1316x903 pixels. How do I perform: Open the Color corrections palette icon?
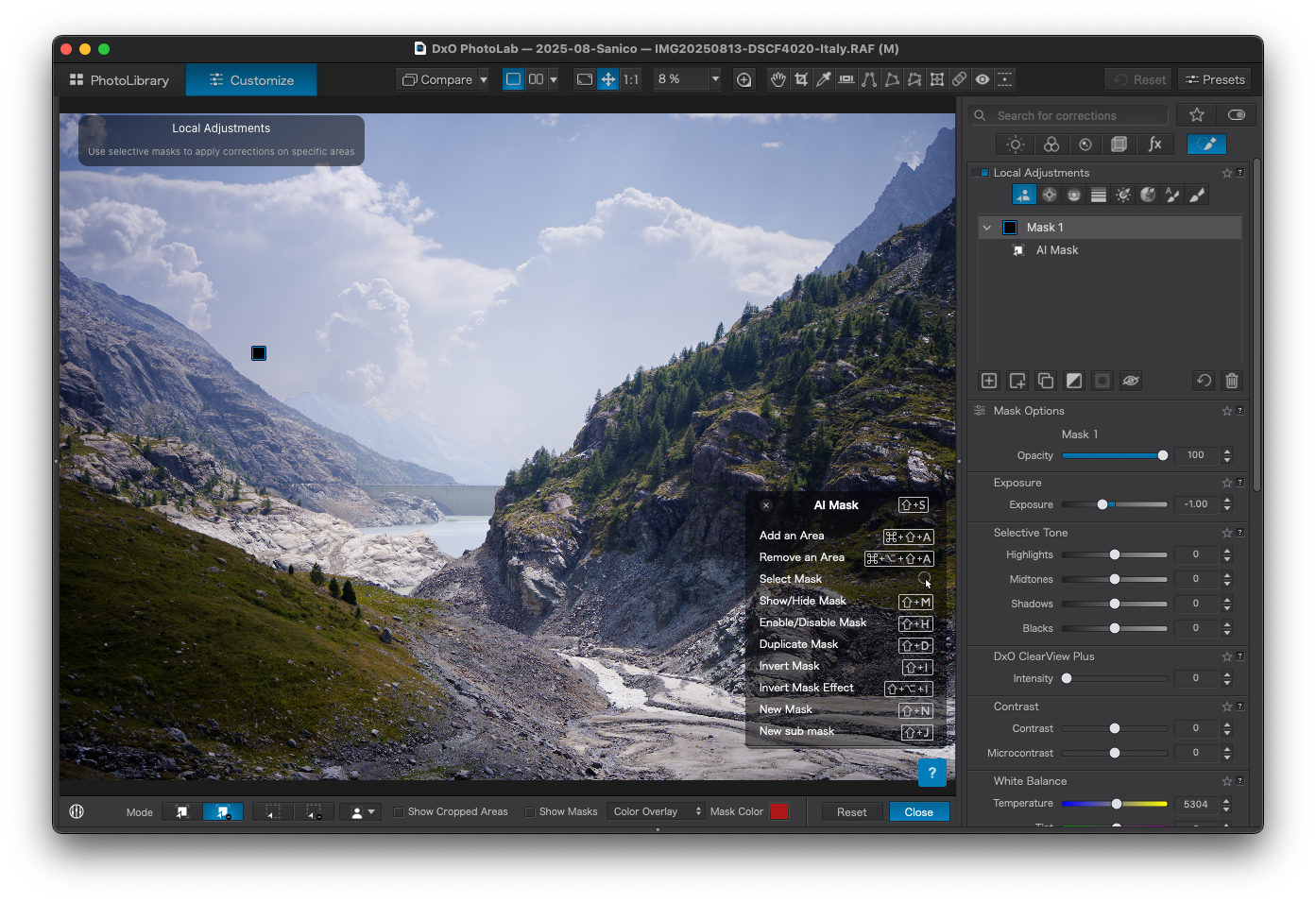(1051, 145)
